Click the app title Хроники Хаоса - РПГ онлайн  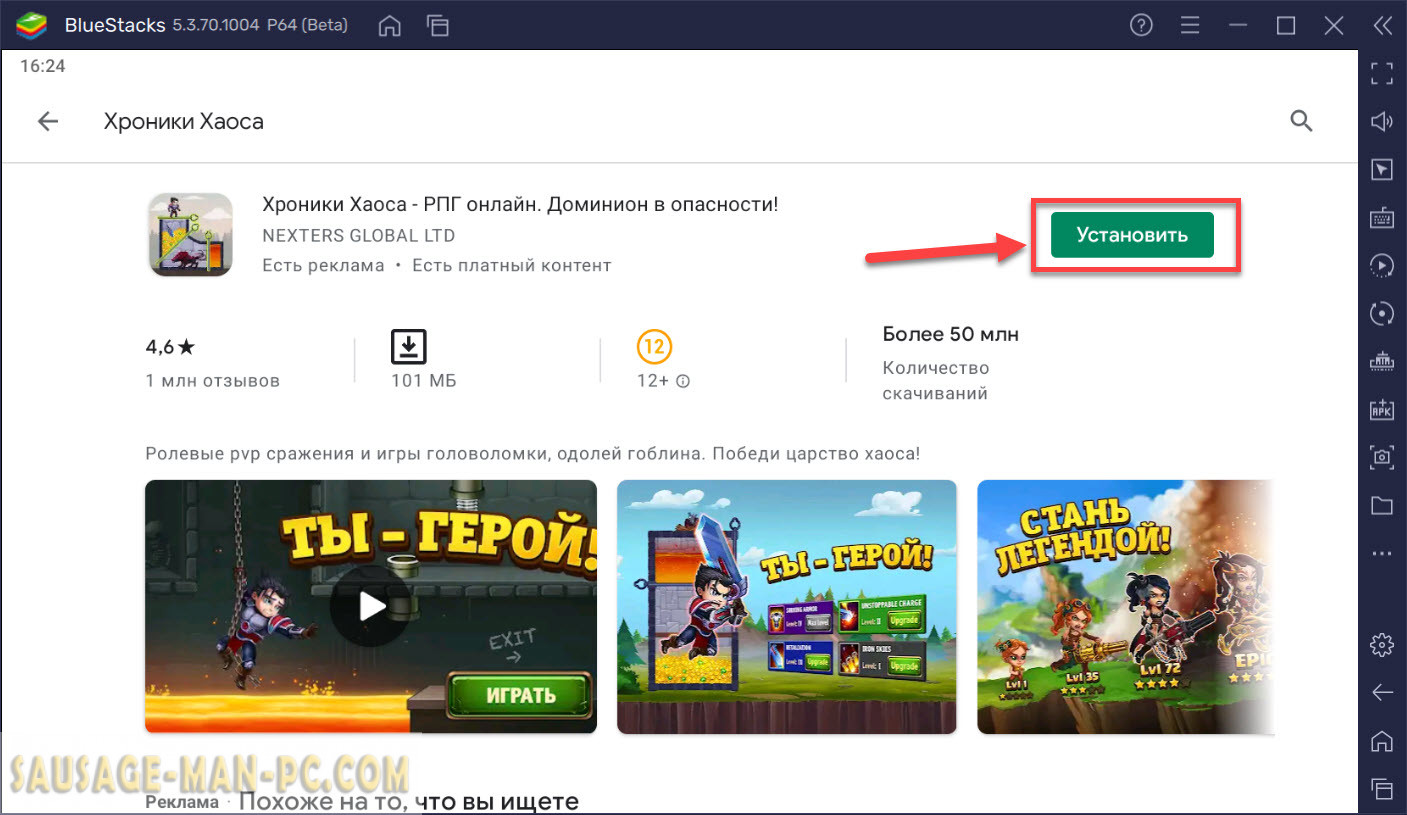(520, 204)
